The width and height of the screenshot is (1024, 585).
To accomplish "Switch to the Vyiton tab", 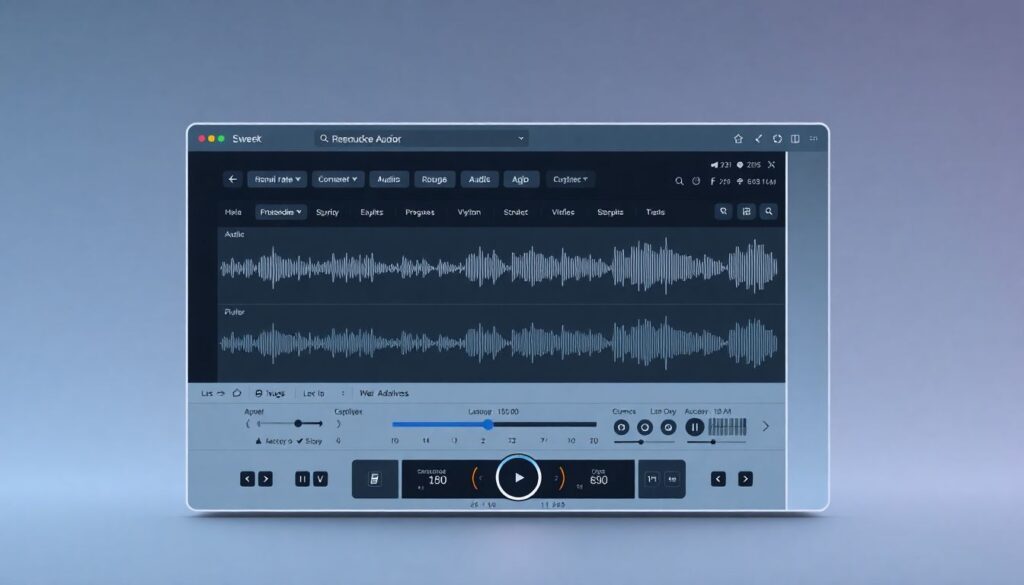I will [469, 212].
